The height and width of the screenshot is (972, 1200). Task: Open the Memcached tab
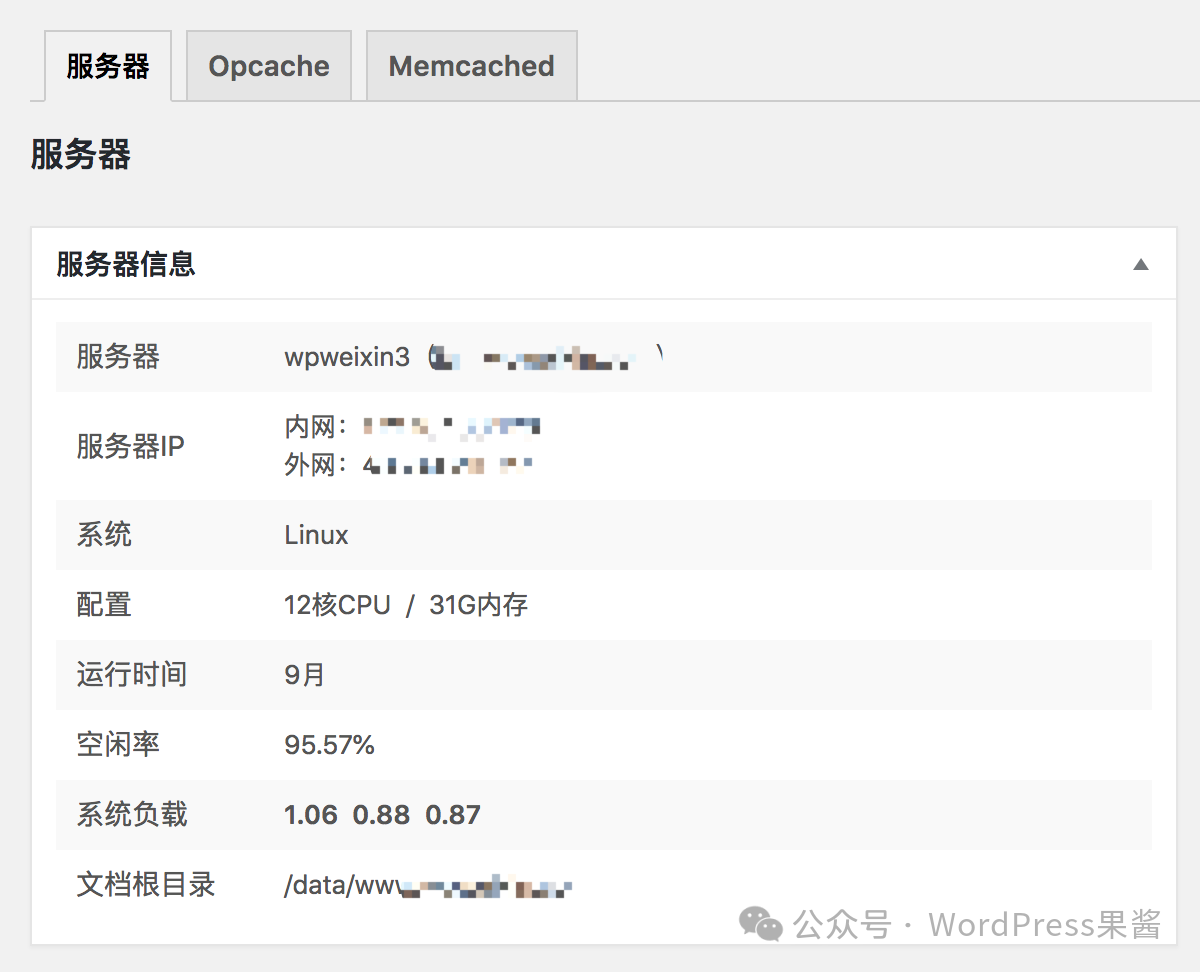pos(472,66)
